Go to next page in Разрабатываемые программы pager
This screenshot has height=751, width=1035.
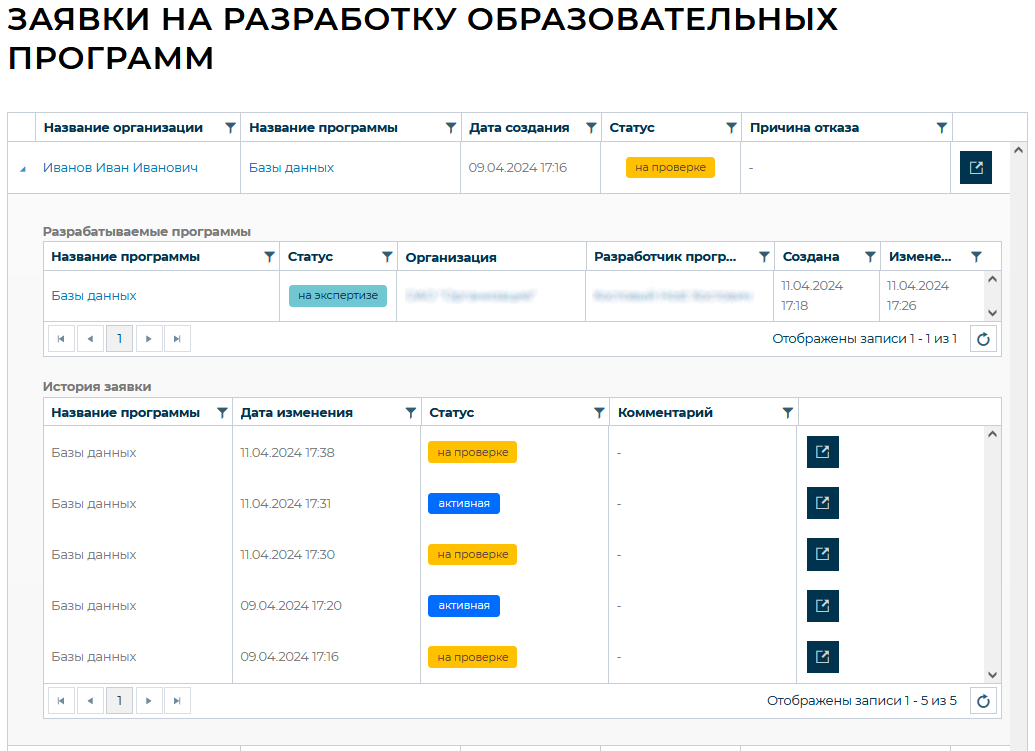click(x=149, y=339)
